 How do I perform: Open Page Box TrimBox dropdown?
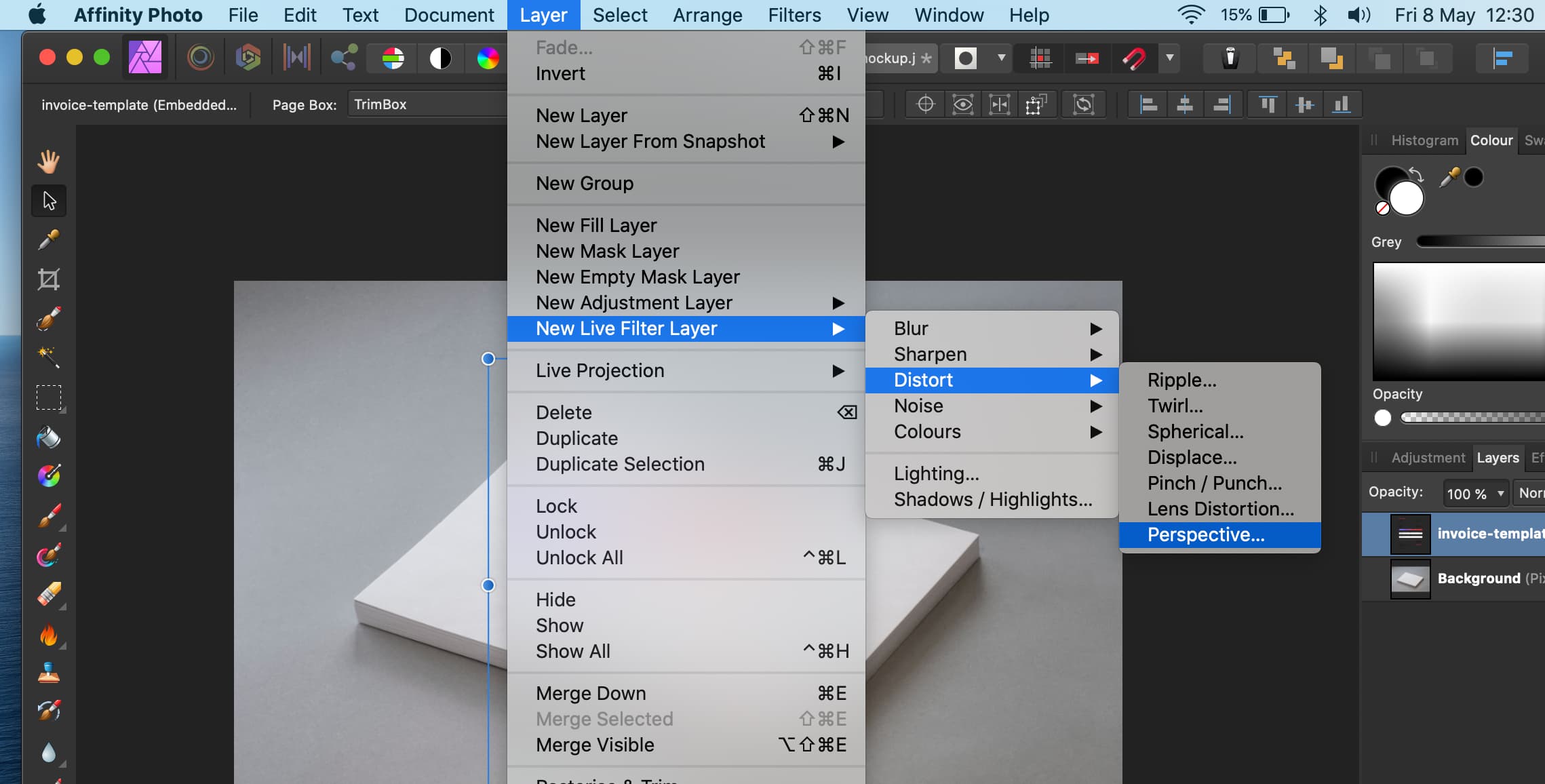coord(427,104)
